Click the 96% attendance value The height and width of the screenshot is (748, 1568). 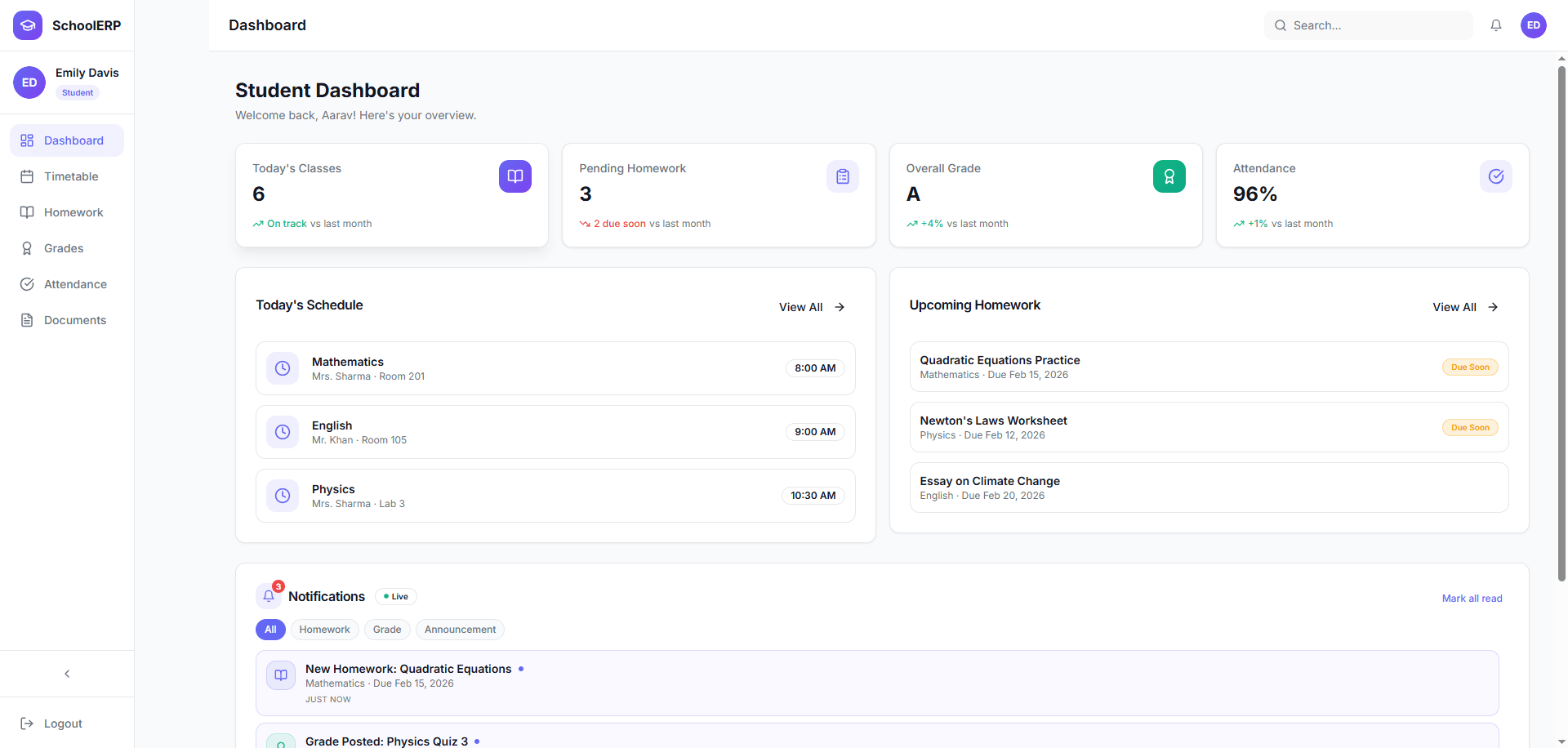point(1255,194)
